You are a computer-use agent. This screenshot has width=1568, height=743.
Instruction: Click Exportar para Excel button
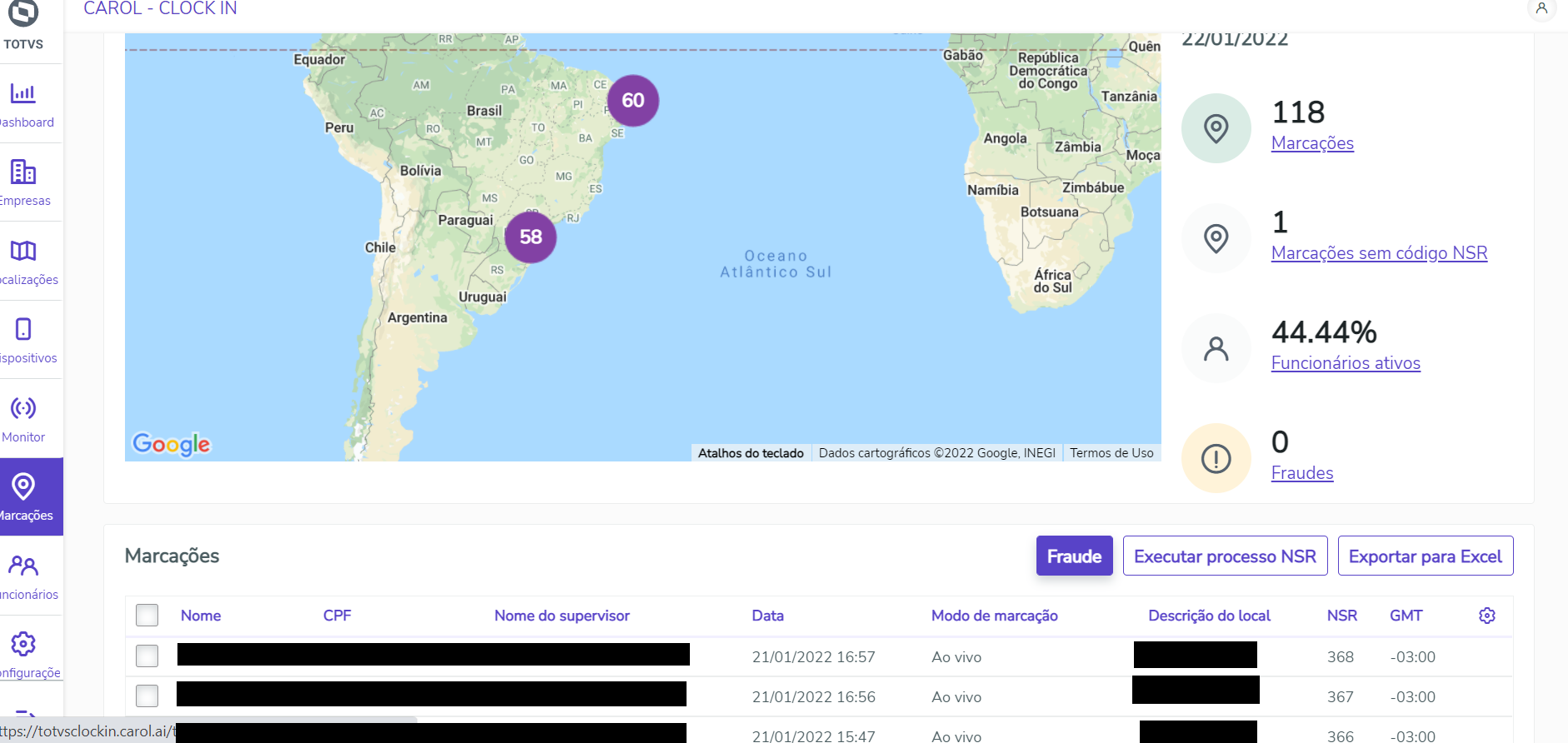(1425, 556)
